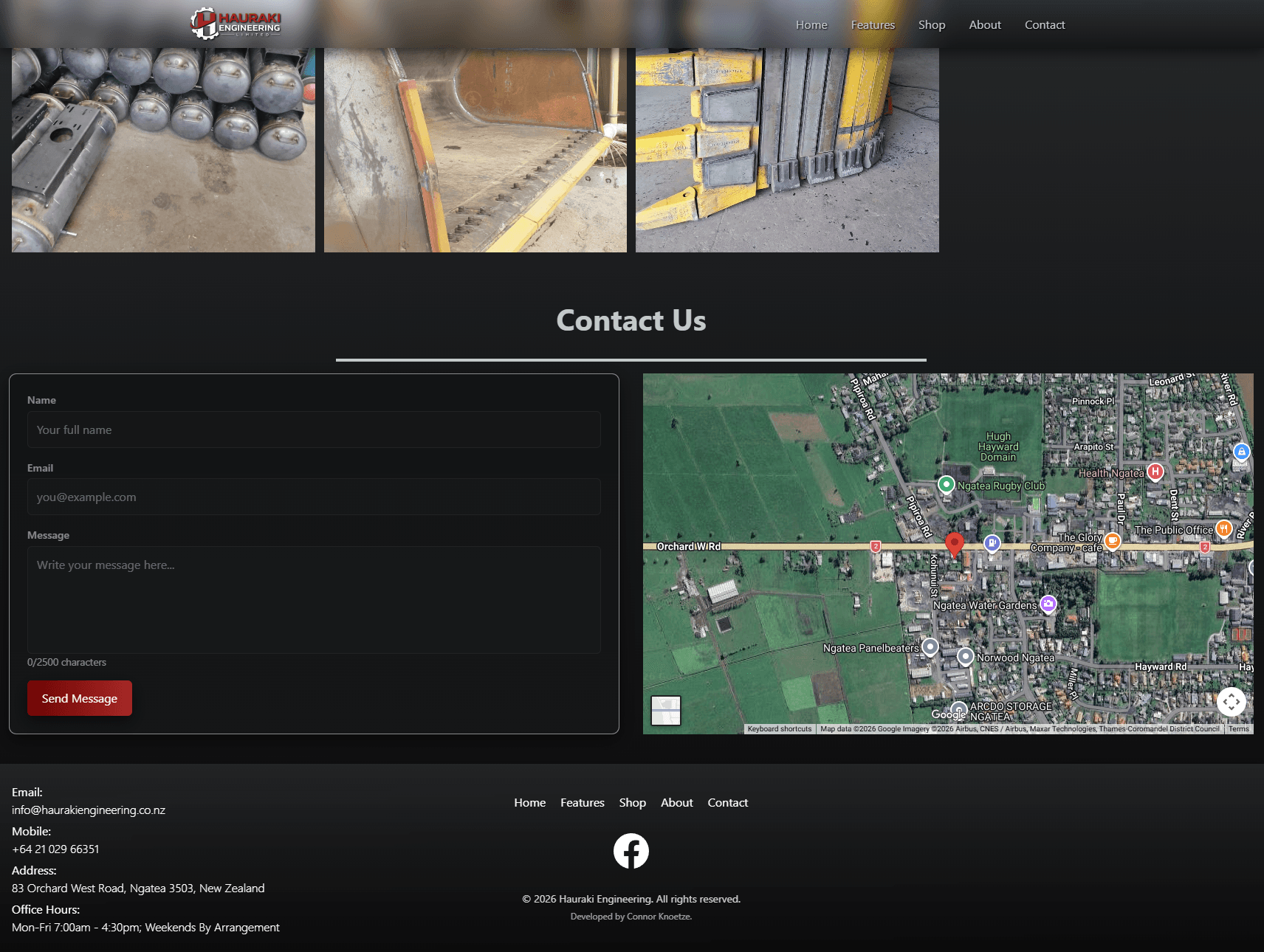
Task: Click the Send Message button
Action: click(80, 698)
